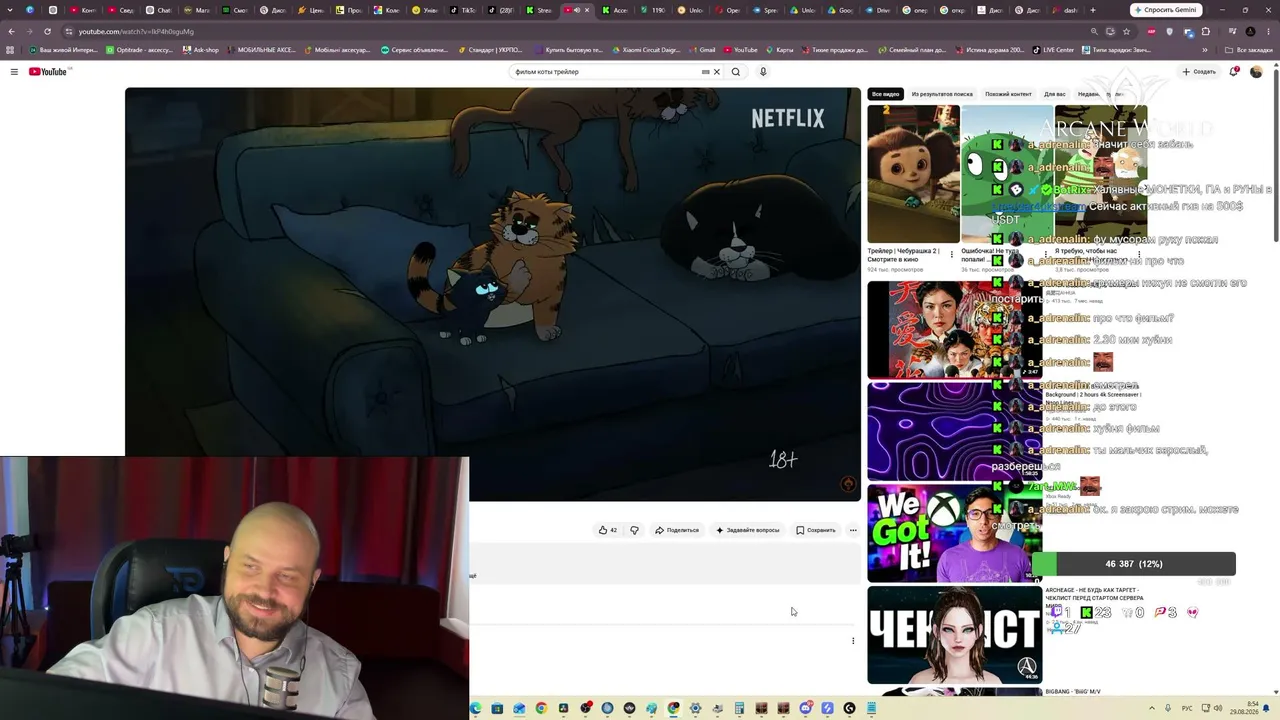Open the LIVE Center bookmark
This screenshot has height=720, width=1280.
(x=1053, y=50)
